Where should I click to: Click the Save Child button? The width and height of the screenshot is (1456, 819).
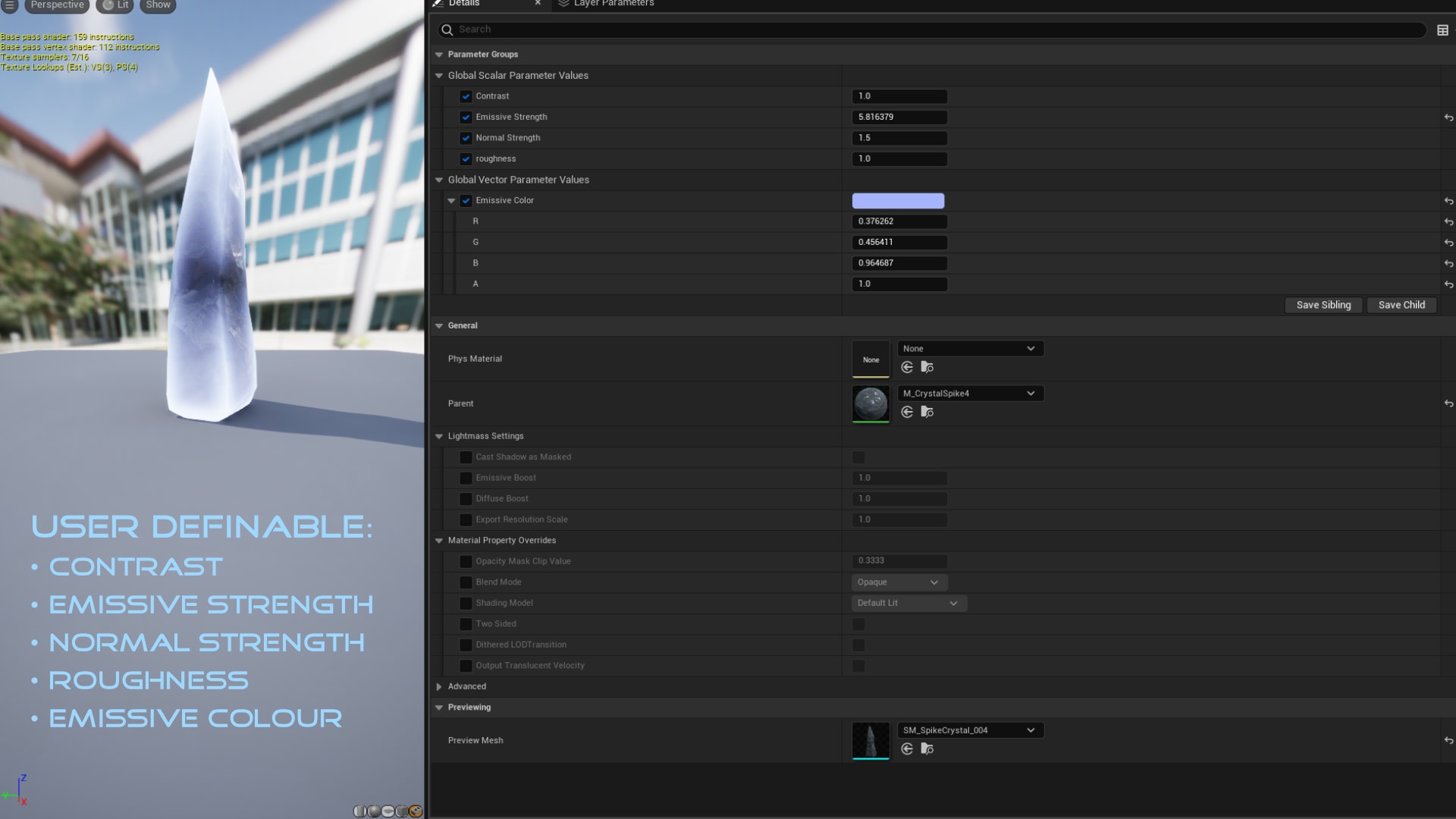[1401, 305]
